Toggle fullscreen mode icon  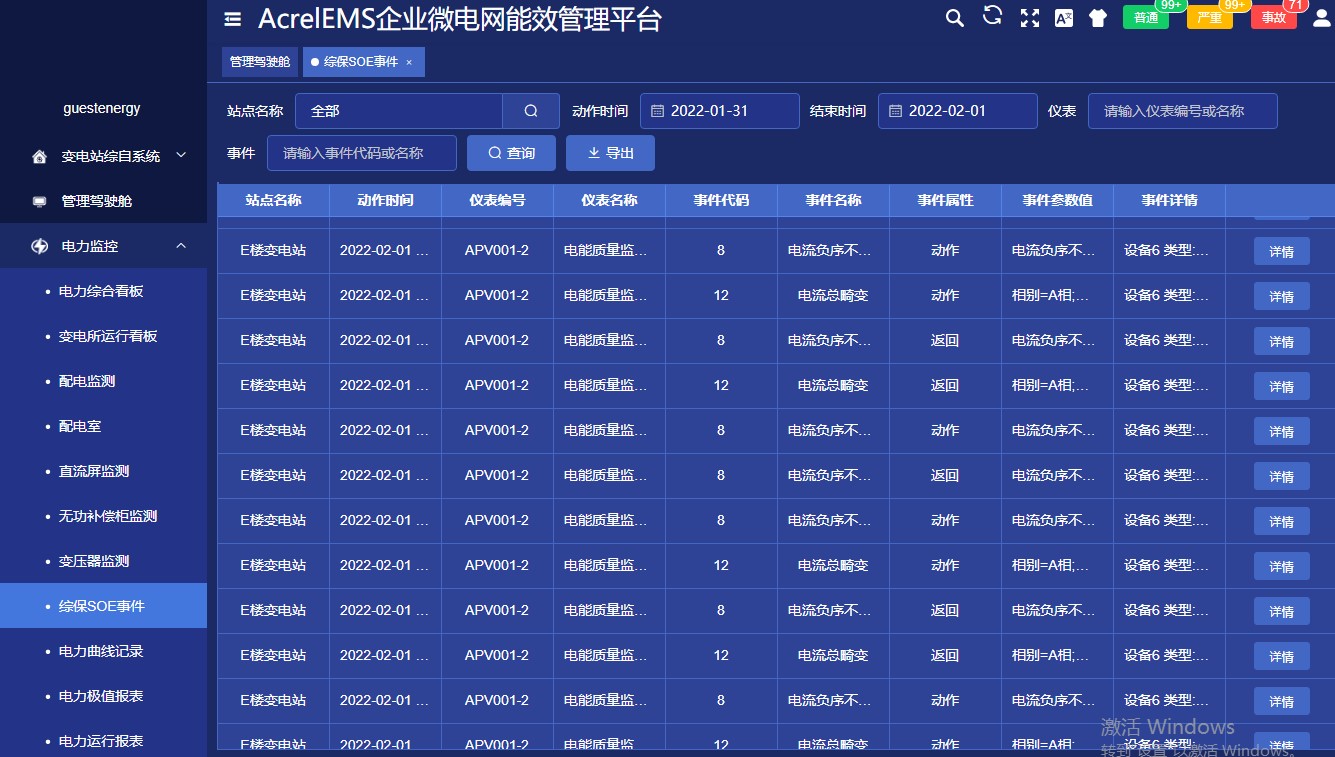pos(1029,18)
